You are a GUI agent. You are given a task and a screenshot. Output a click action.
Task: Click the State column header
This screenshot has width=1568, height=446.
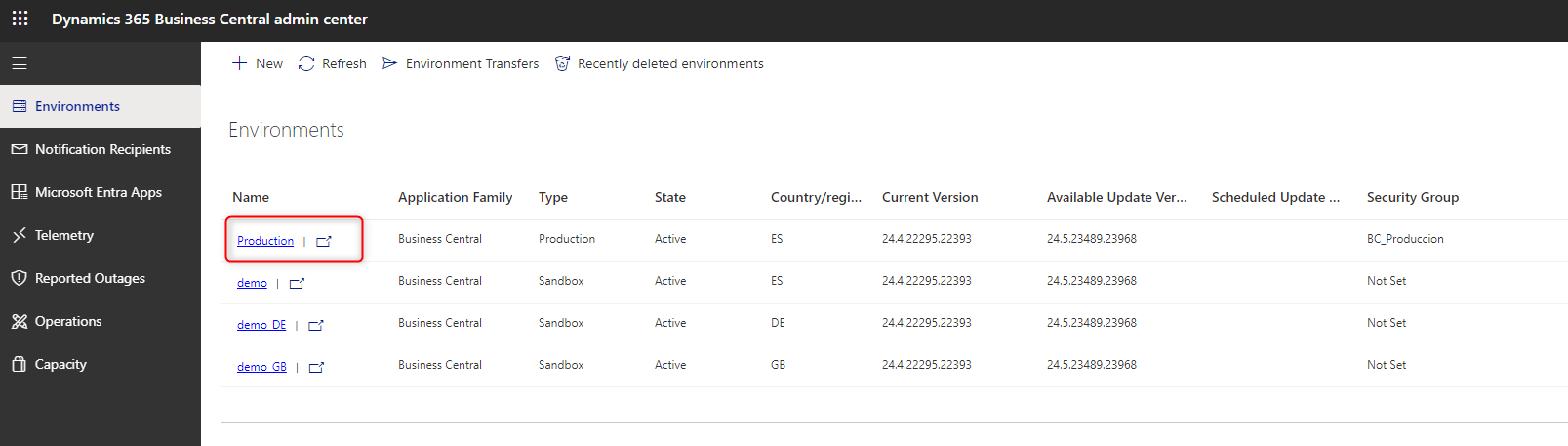[670, 197]
